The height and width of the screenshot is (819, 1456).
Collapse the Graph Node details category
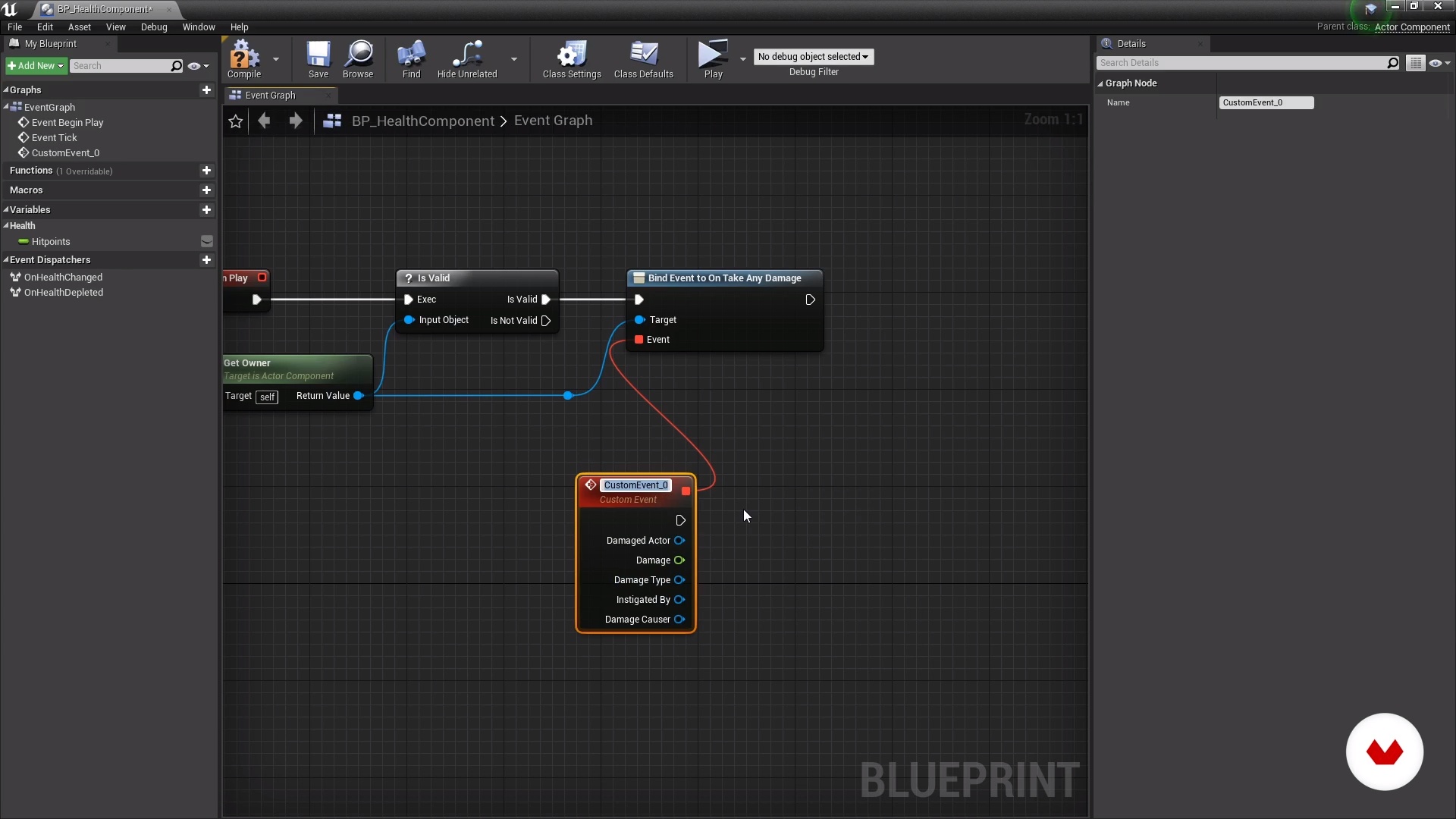[1100, 83]
